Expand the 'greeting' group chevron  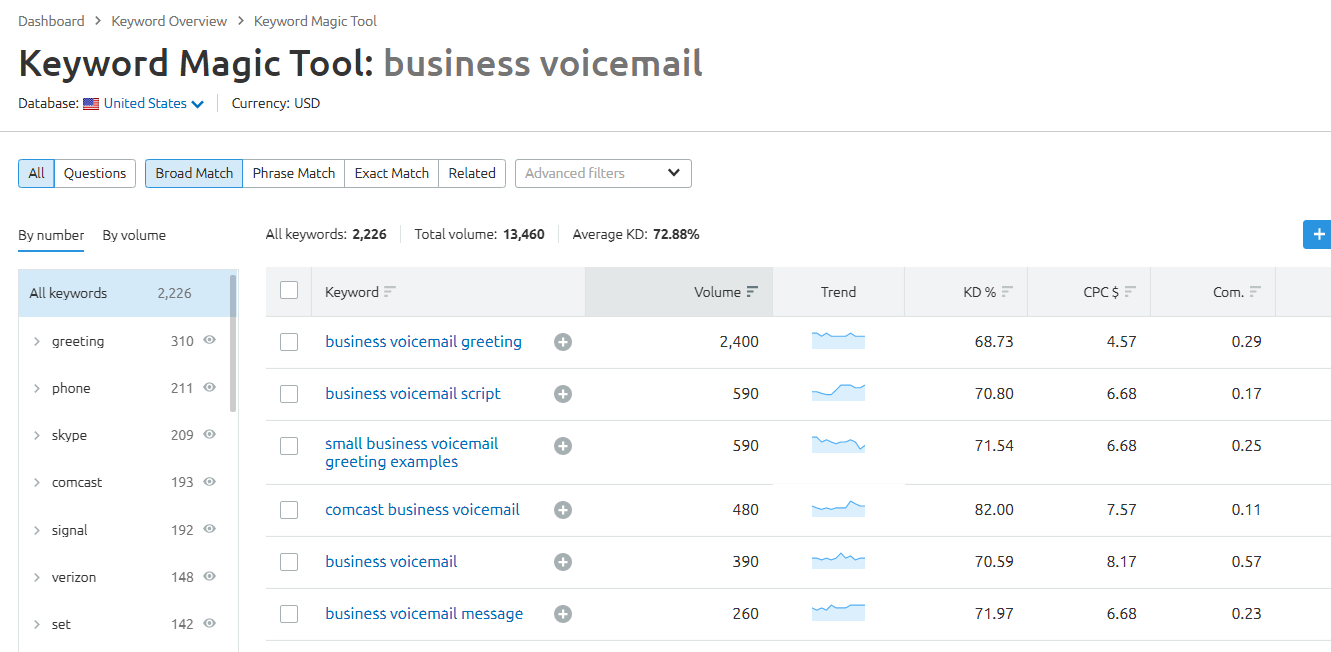[x=37, y=342]
